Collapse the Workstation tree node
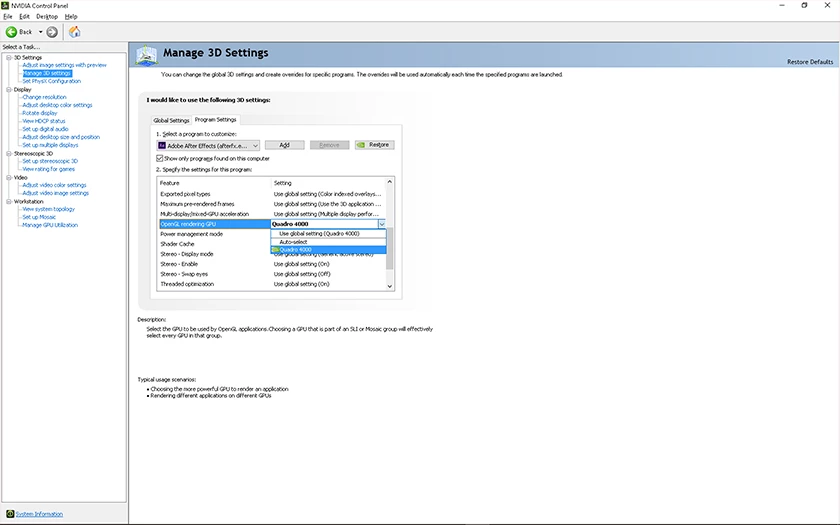840x525 pixels. (9, 201)
